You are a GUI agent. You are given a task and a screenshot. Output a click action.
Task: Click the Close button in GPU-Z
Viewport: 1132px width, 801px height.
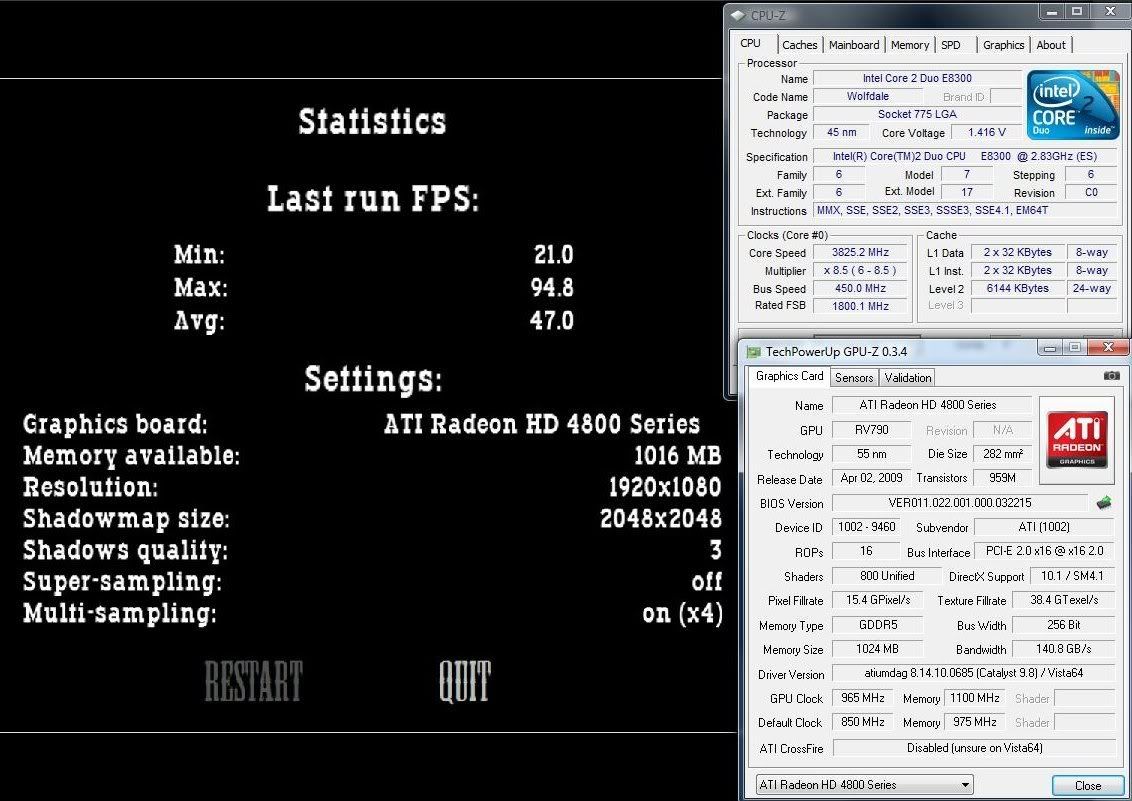(x=1087, y=785)
